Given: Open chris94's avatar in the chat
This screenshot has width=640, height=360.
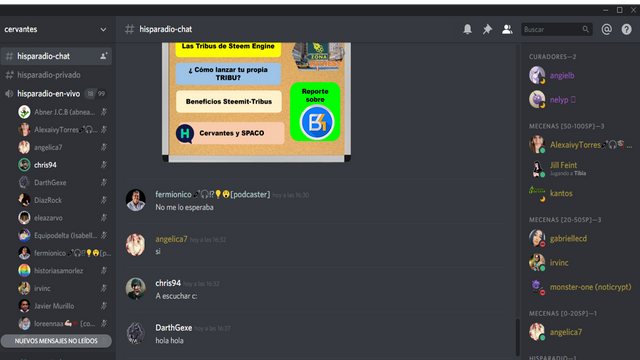Looking at the screenshot, I should [x=136, y=289].
